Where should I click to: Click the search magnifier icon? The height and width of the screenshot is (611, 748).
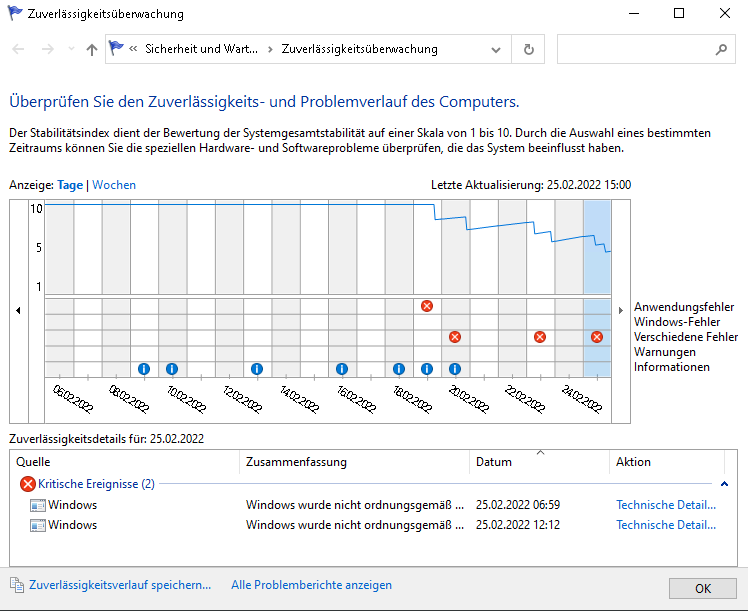721,49
